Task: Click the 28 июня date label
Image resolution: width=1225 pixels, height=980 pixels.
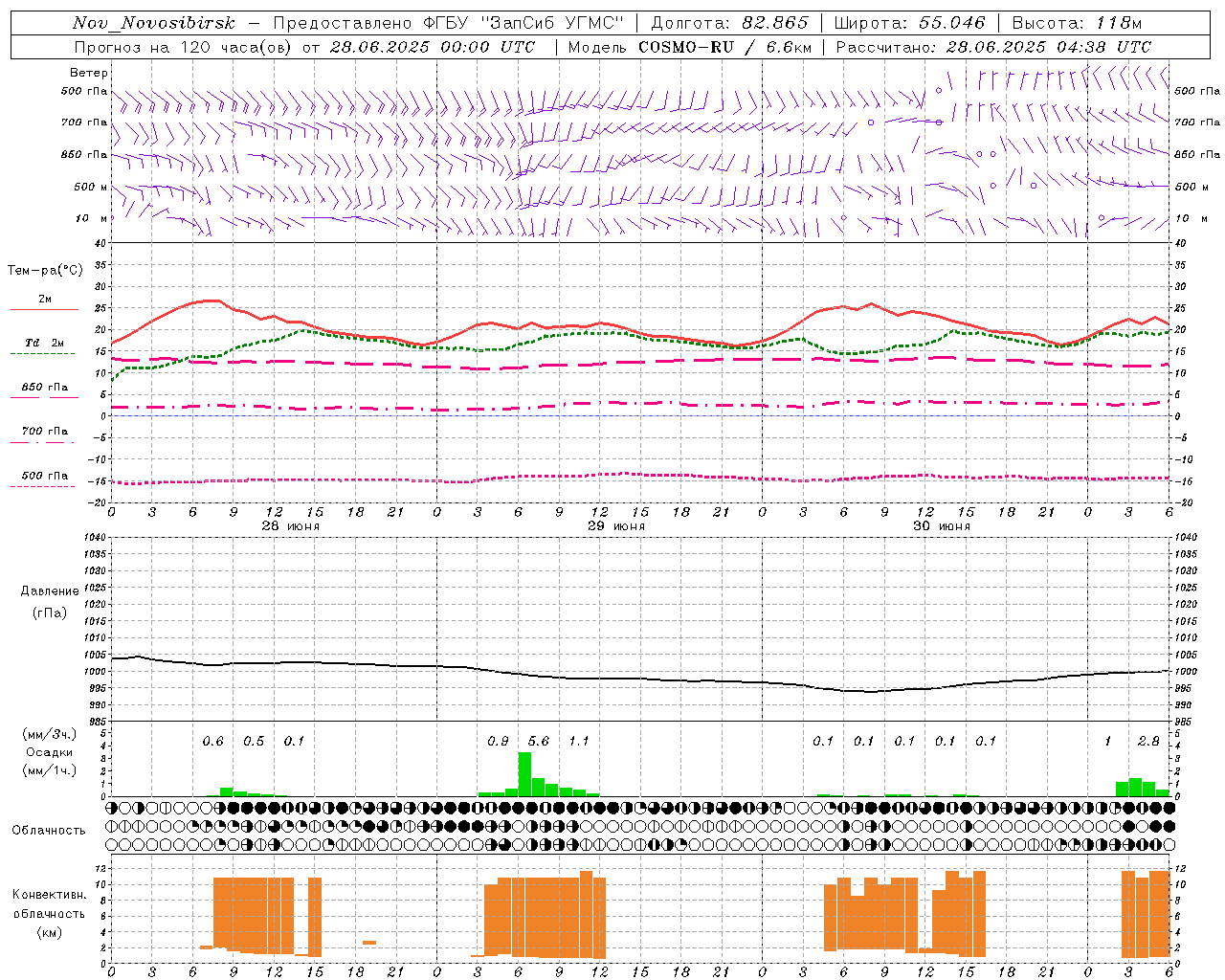Action: (x=290, y=525)
